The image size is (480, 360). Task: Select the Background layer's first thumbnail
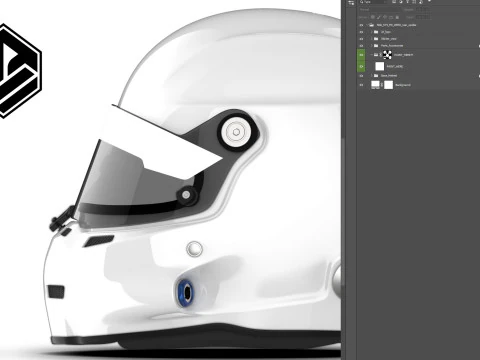376,85
